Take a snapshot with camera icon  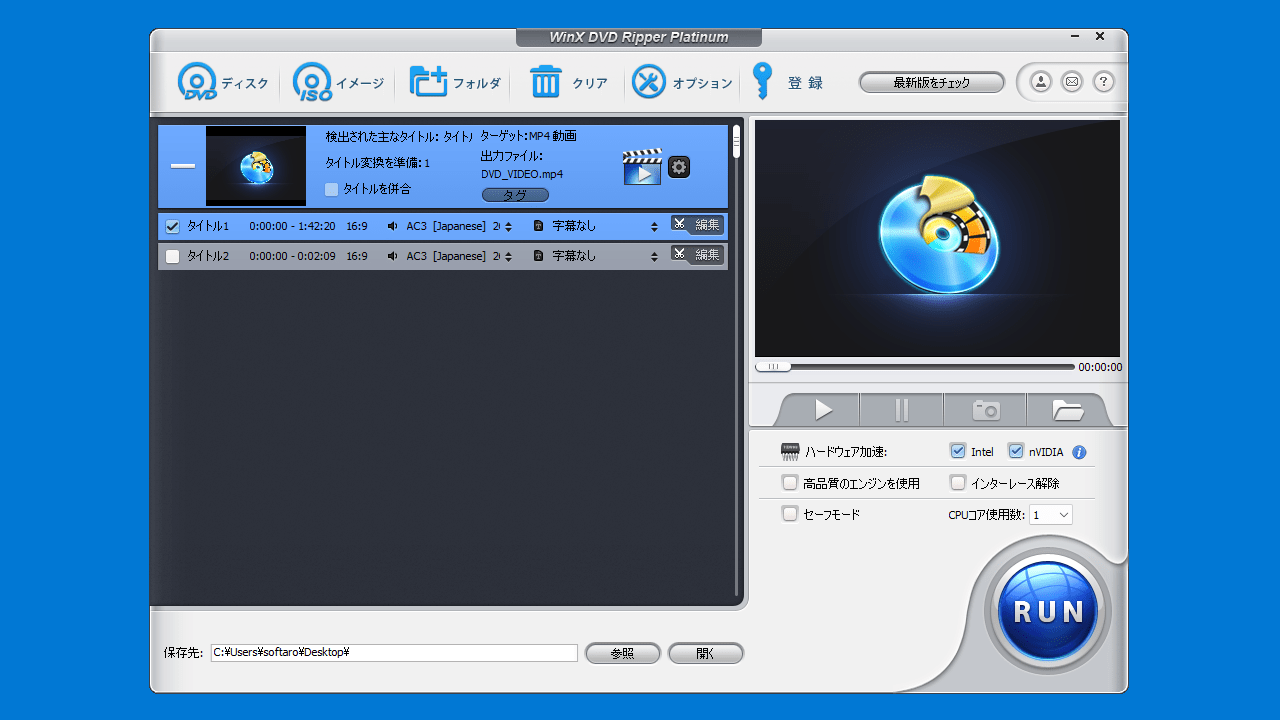point(986,410)
